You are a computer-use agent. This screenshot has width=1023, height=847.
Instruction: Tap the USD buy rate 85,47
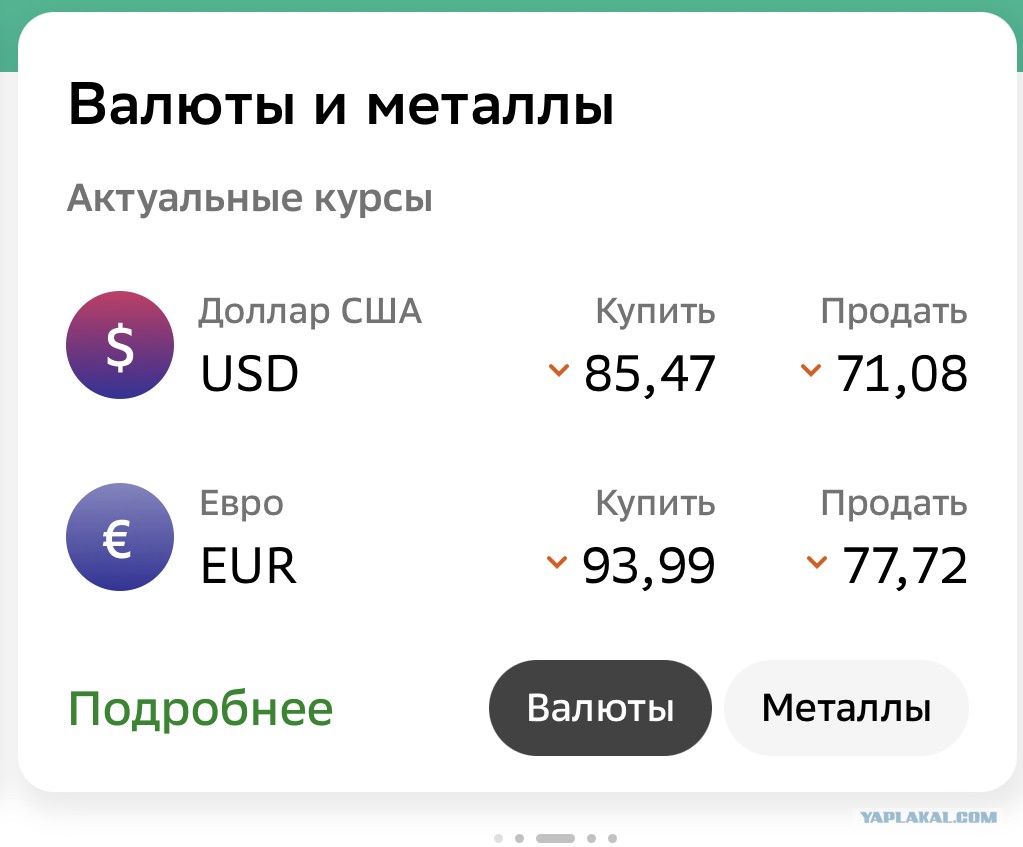[650, 374]
